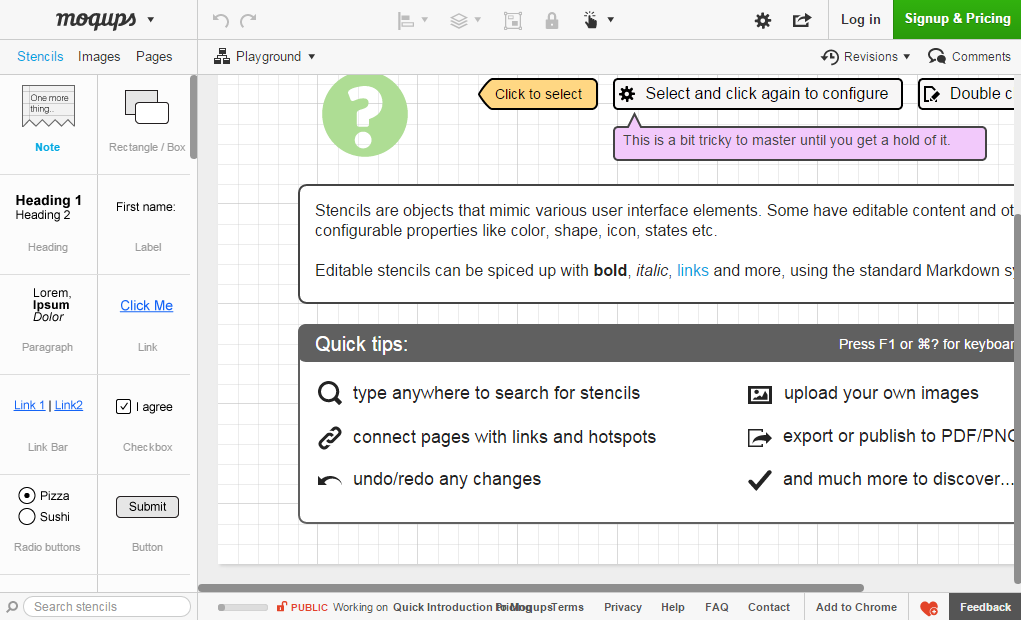Open the Help footer link
Screen dimensions: 1021x620
click(673, 607)
